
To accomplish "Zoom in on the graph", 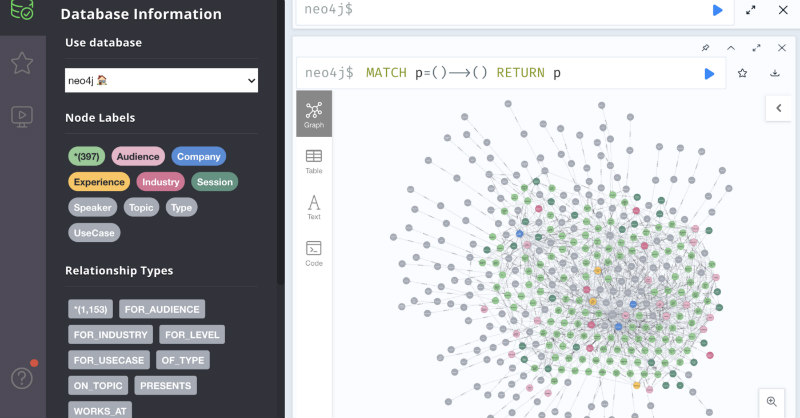I will pos(772,402).
